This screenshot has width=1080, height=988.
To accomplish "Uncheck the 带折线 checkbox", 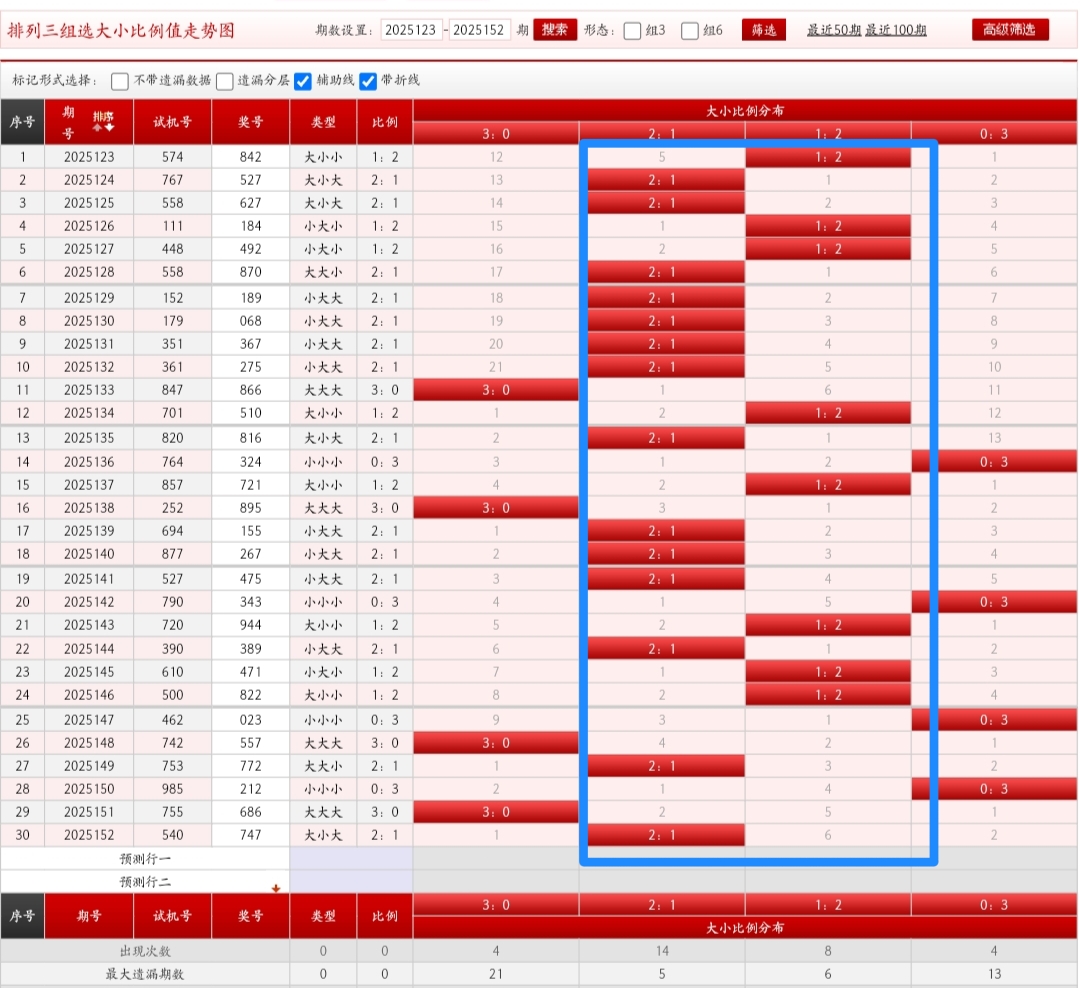I will tap(368, 81).
